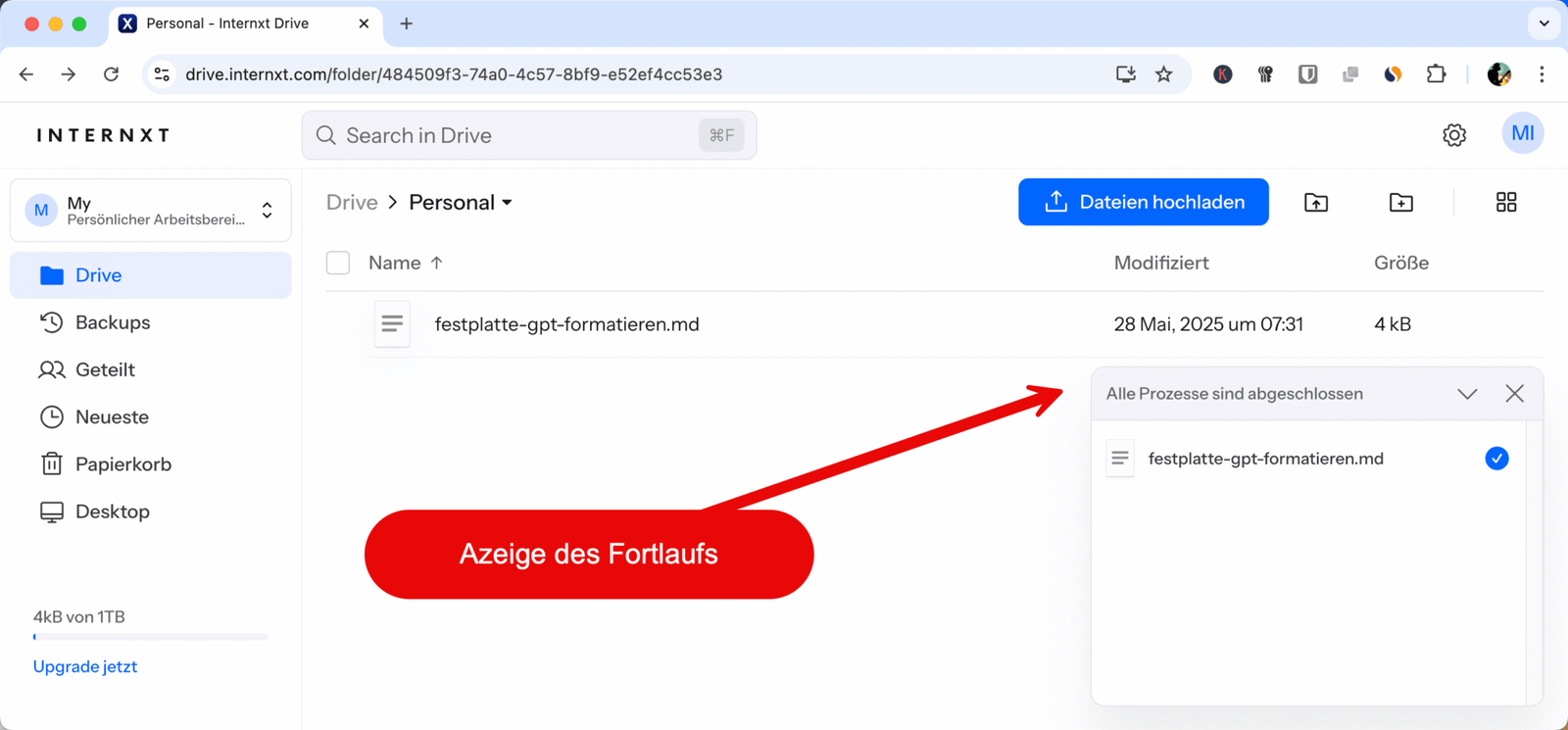Click the keys extension icon
1568x730 pixels.
[x=1265, y=74]
